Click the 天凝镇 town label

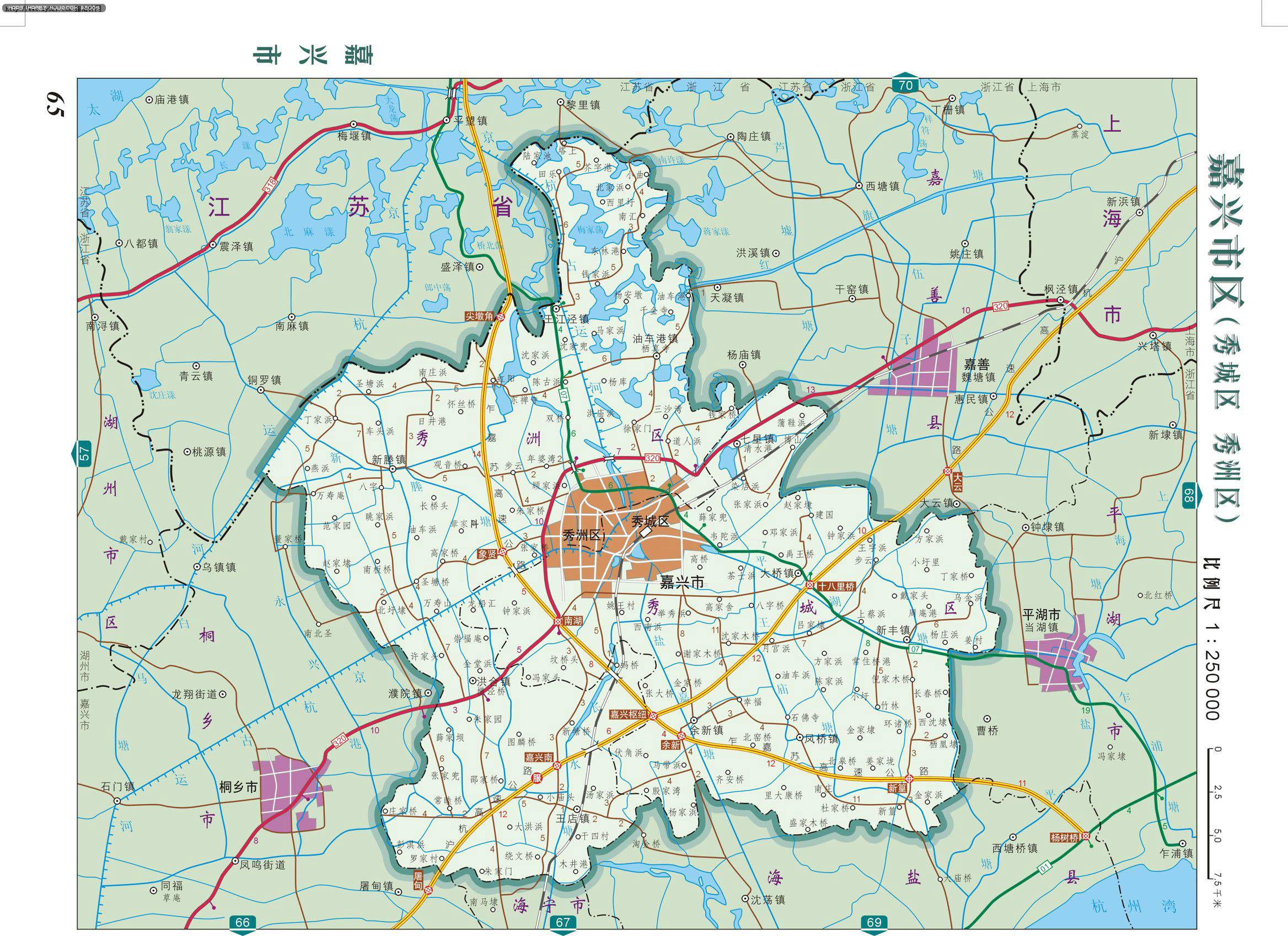coord(727,298)
